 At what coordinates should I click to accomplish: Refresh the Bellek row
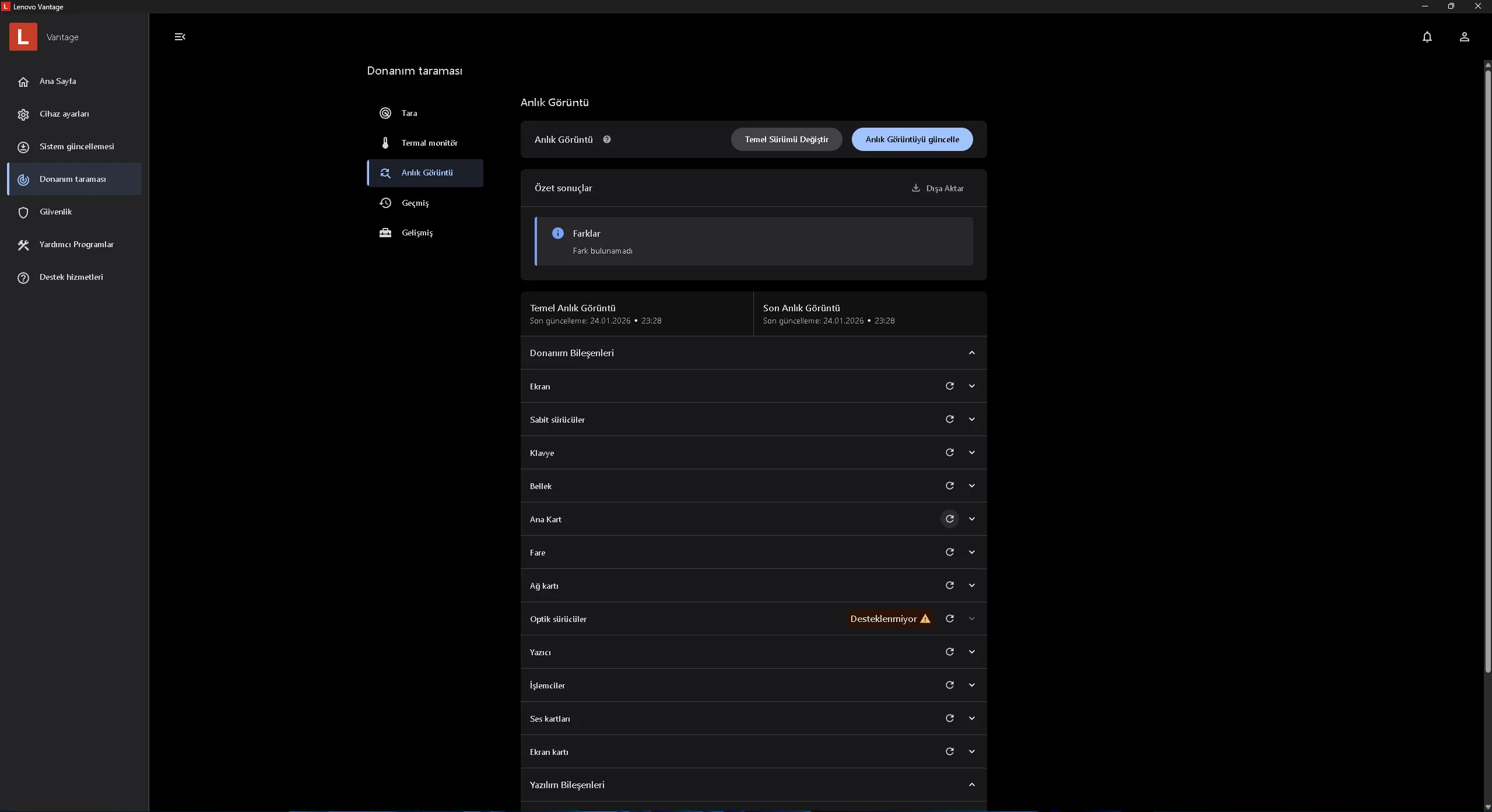coord(949,486)
